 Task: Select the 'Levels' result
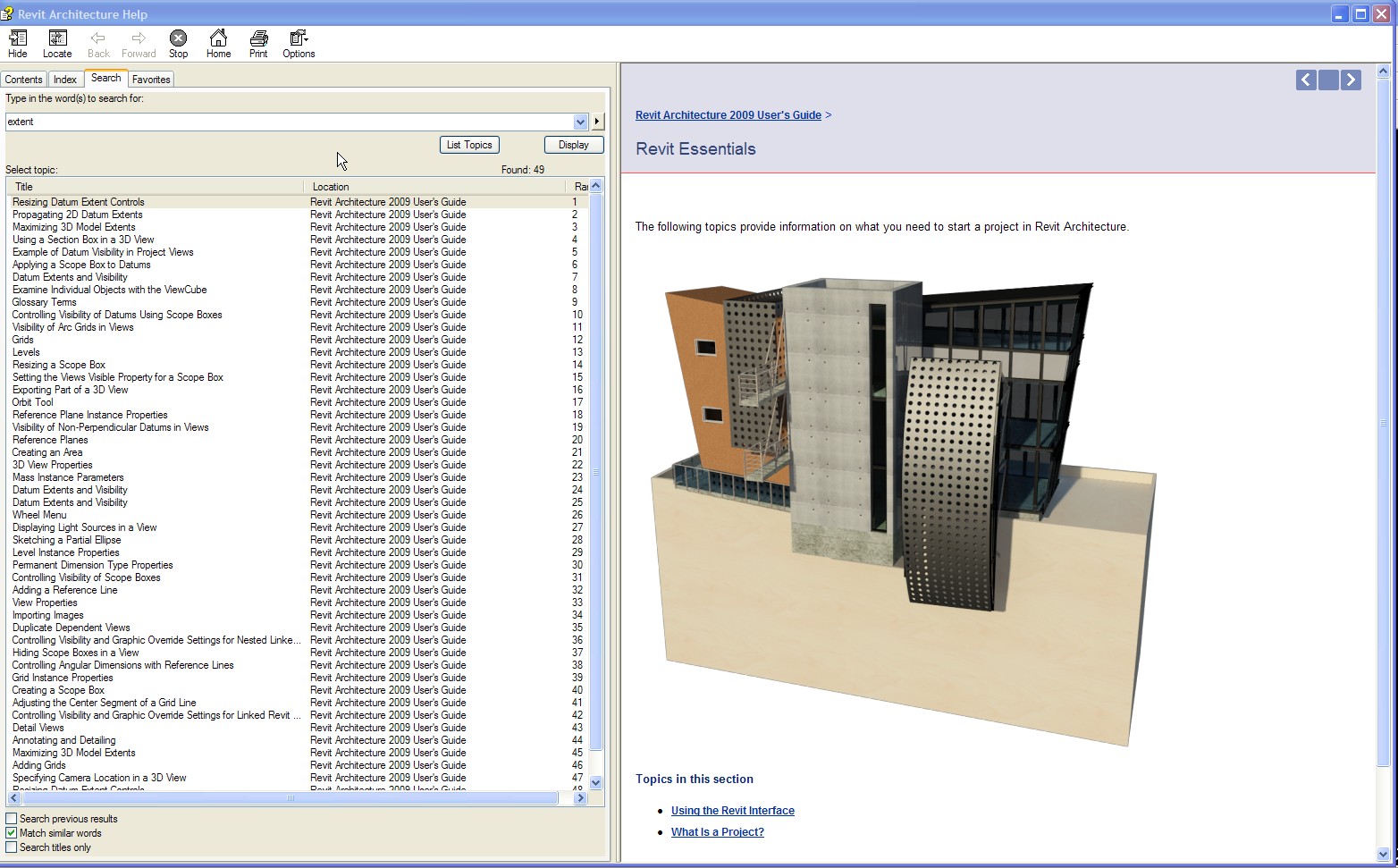point(299,352)
